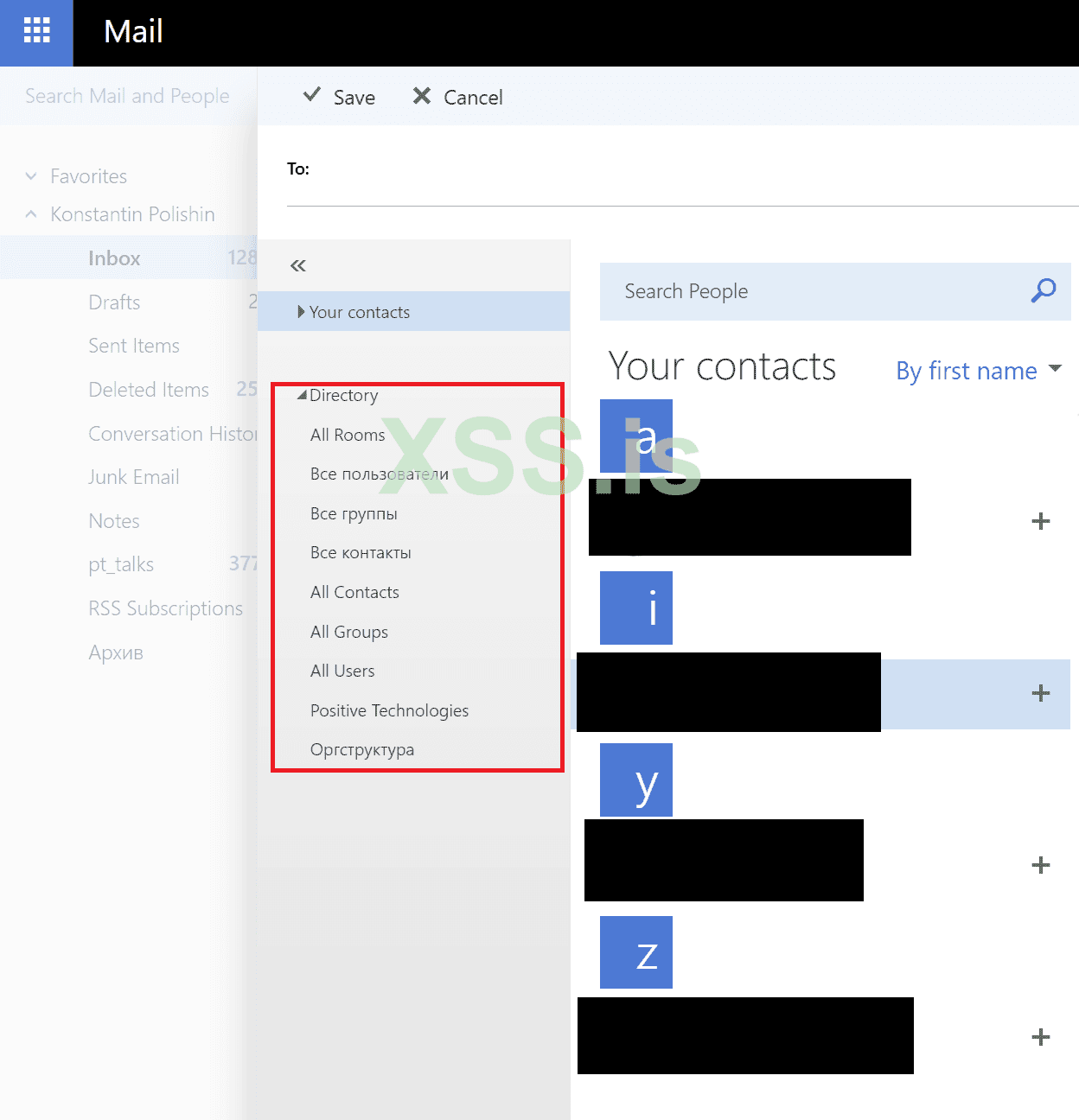
Task: Open the Drafts folder
Action: click(114, 302)
